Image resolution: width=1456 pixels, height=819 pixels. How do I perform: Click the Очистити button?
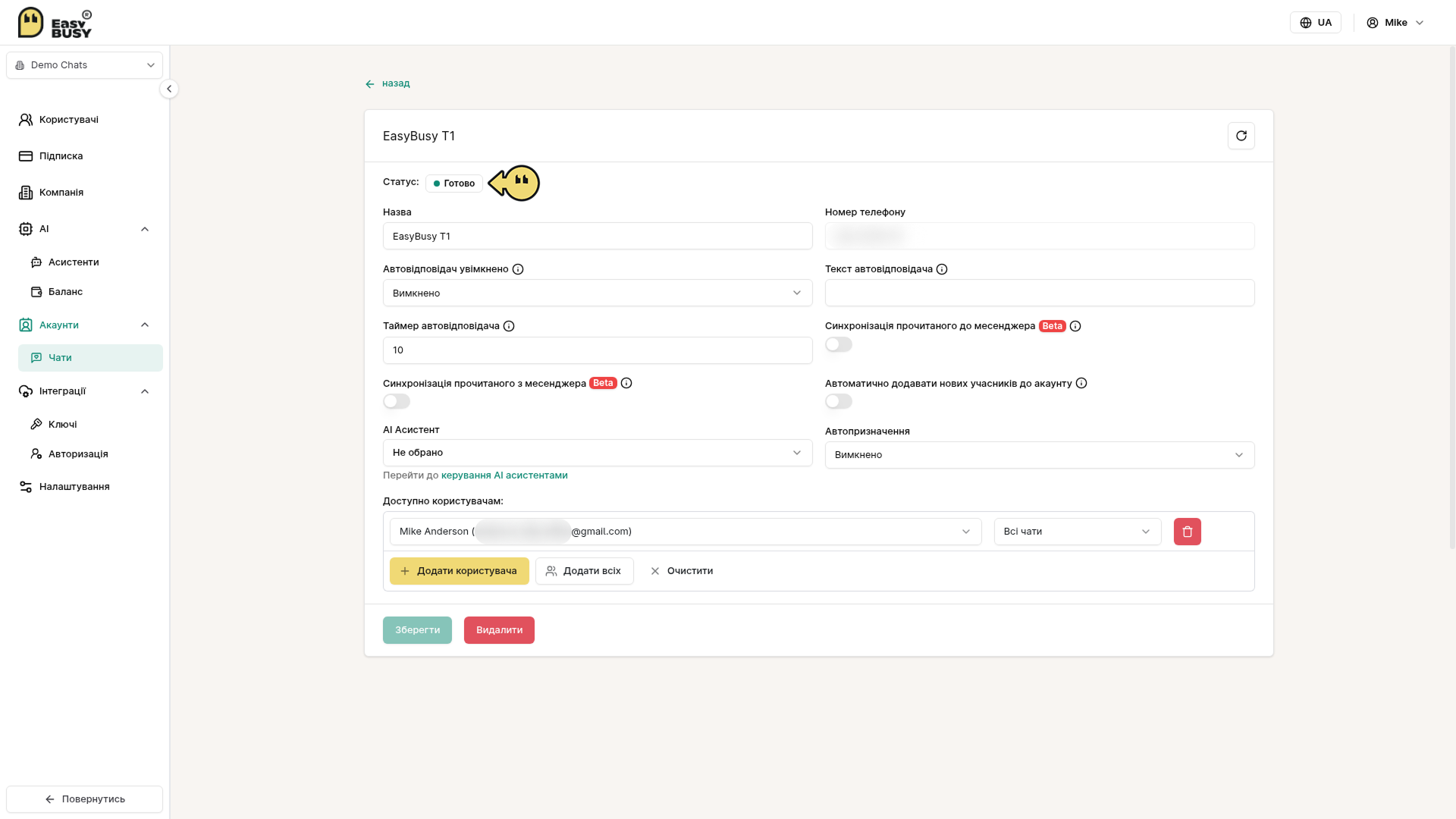682,571
